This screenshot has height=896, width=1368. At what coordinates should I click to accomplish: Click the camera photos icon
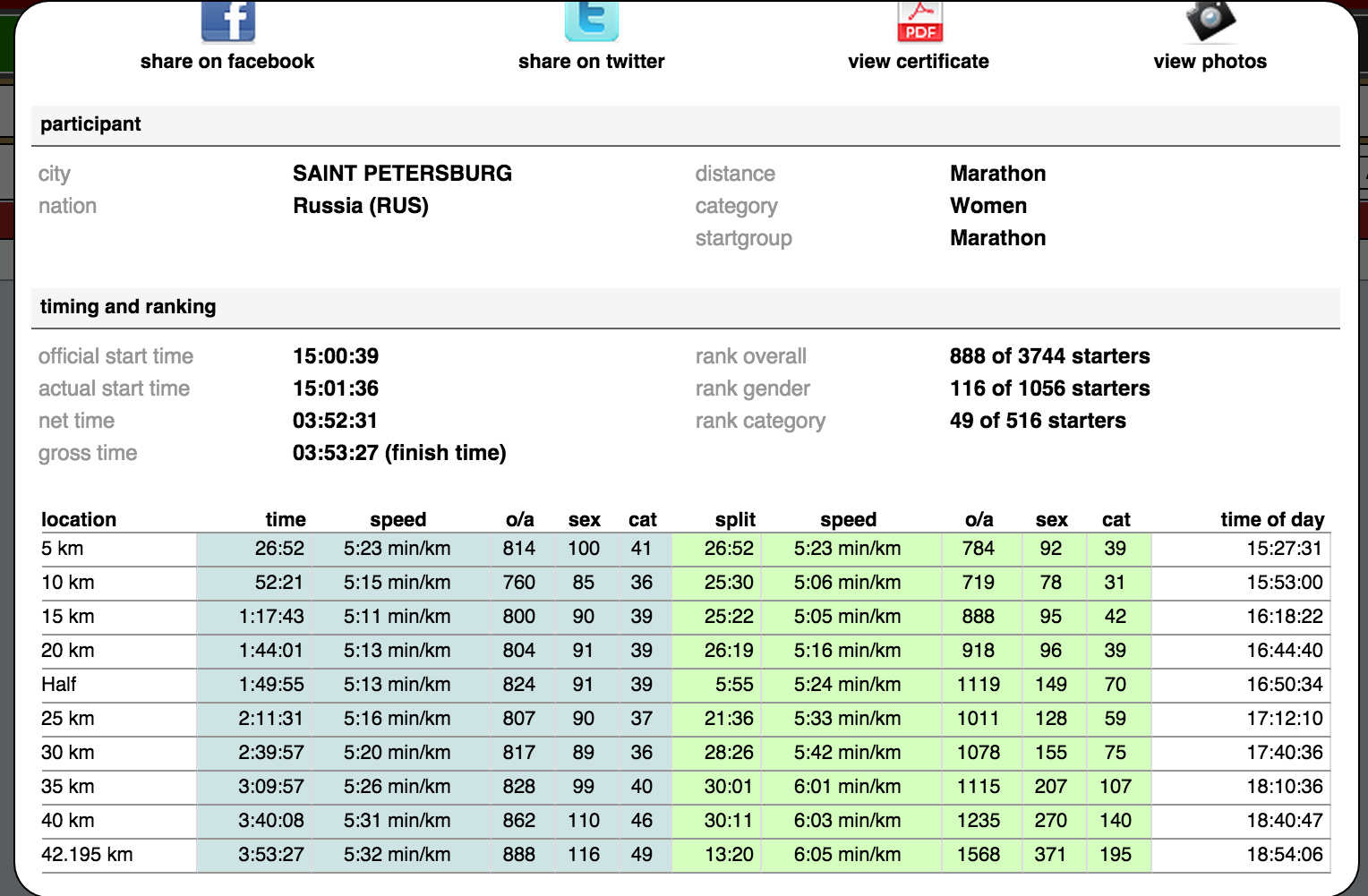[x=1210, y=21]
